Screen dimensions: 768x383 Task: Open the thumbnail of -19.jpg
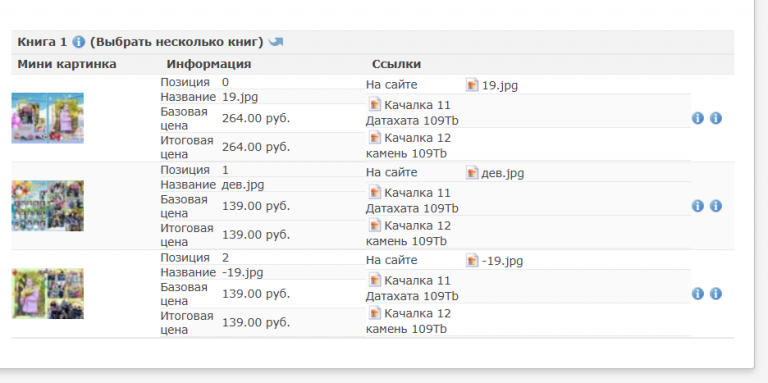coord(48,293)
